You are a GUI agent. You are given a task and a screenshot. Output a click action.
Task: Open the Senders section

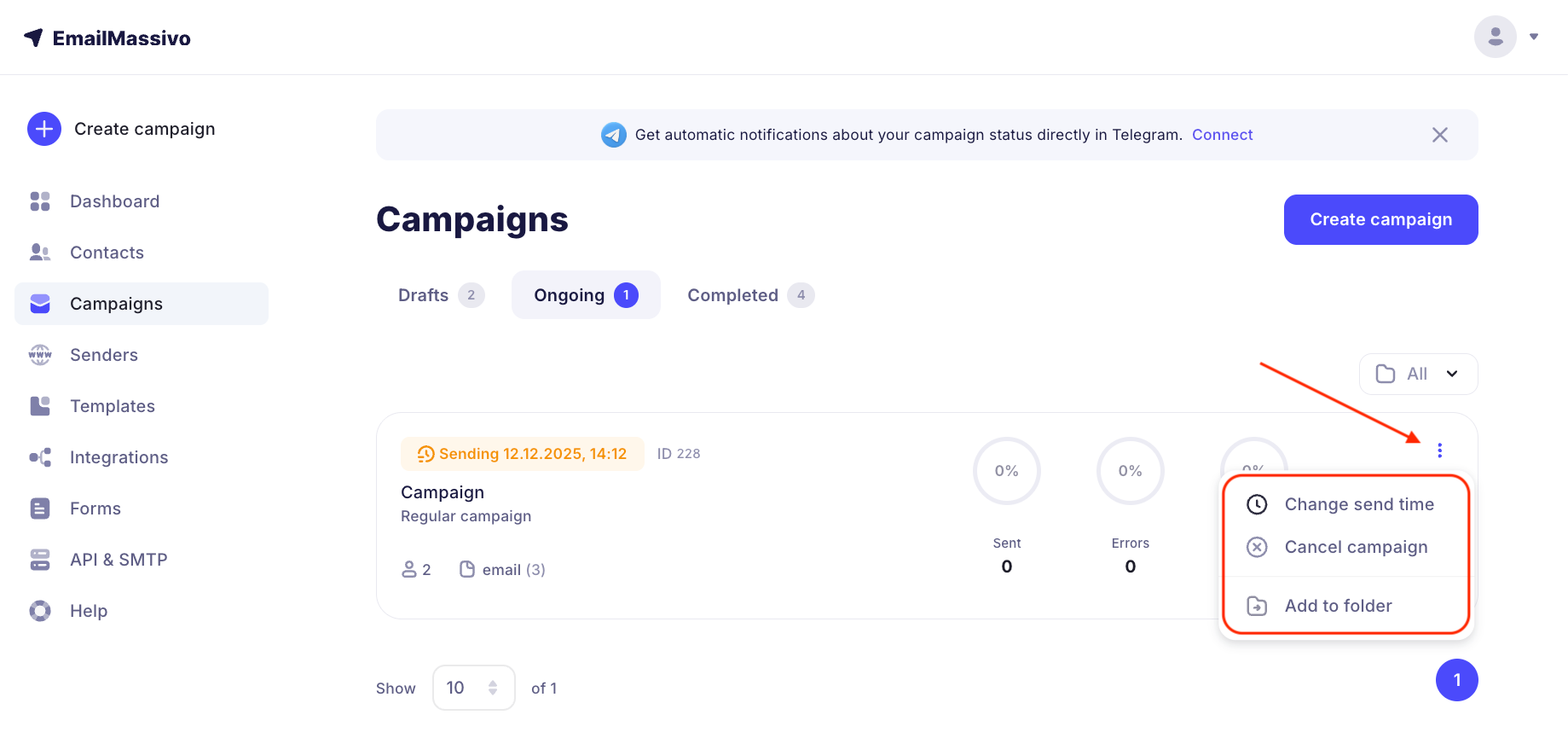coord(103,355)
